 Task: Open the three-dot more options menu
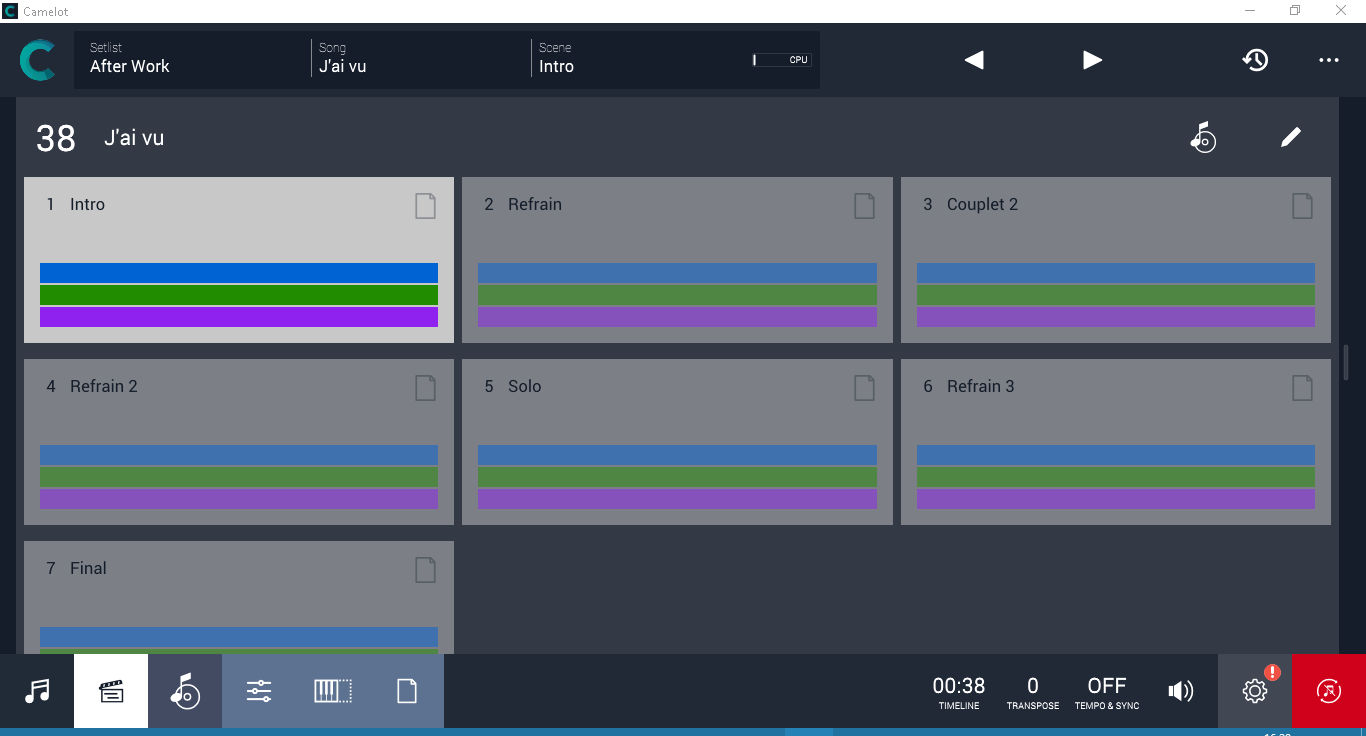1328,60
